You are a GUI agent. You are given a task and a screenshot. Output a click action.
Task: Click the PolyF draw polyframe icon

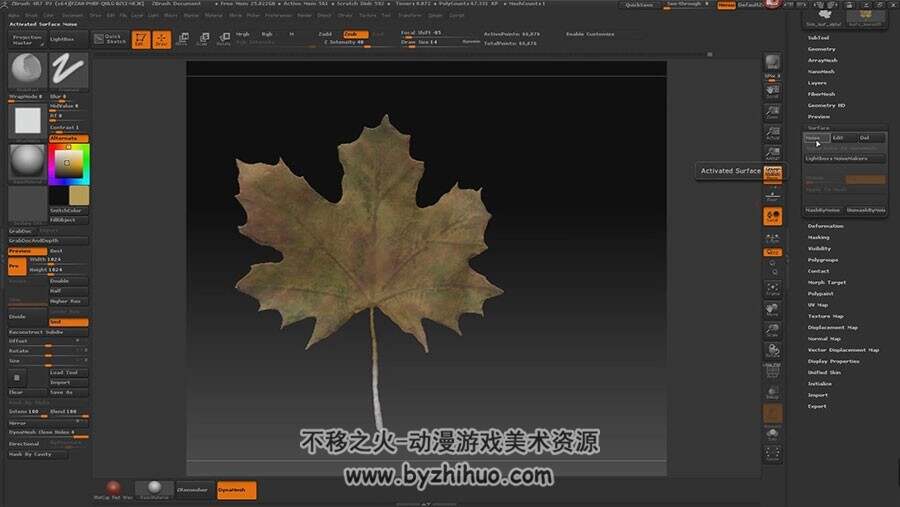point(773,371)
